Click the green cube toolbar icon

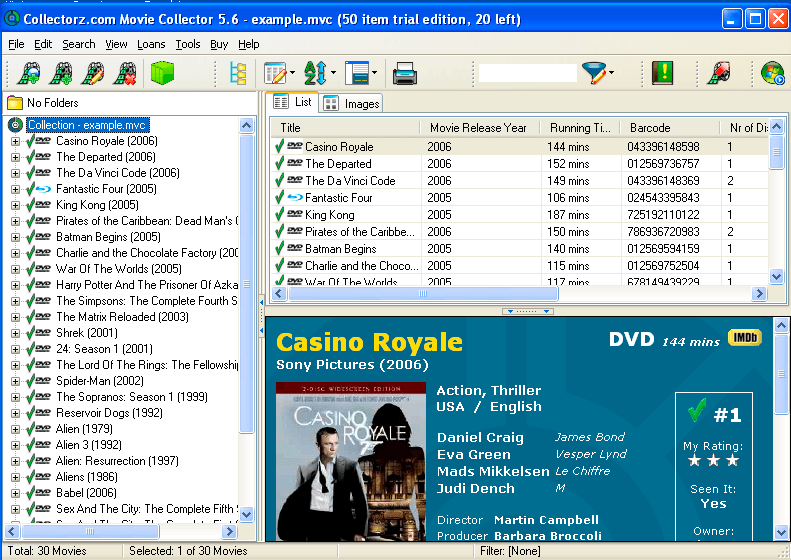pyautogui.click(x=162, y=73)
